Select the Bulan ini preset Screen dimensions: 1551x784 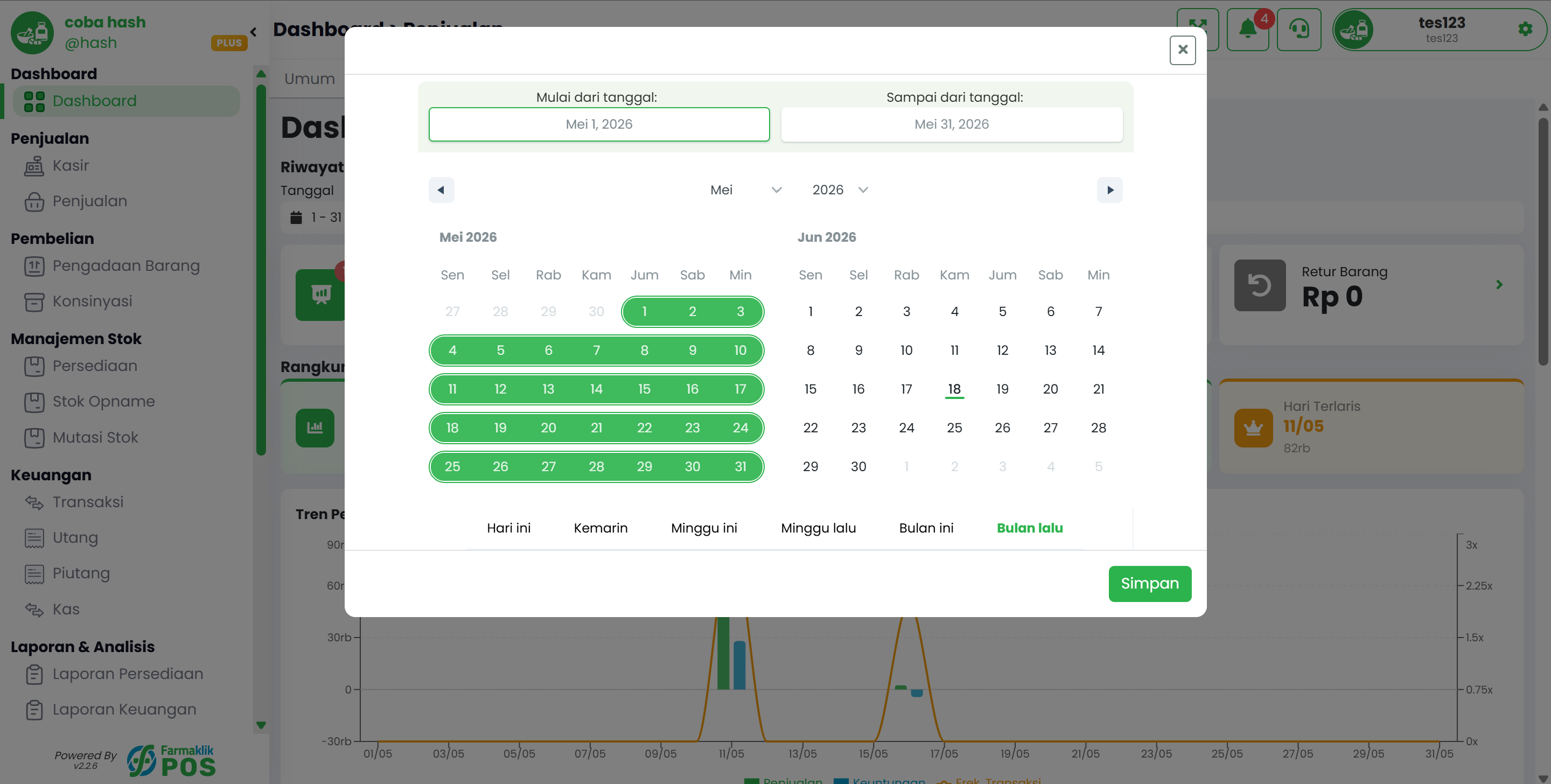coord(926,528)
